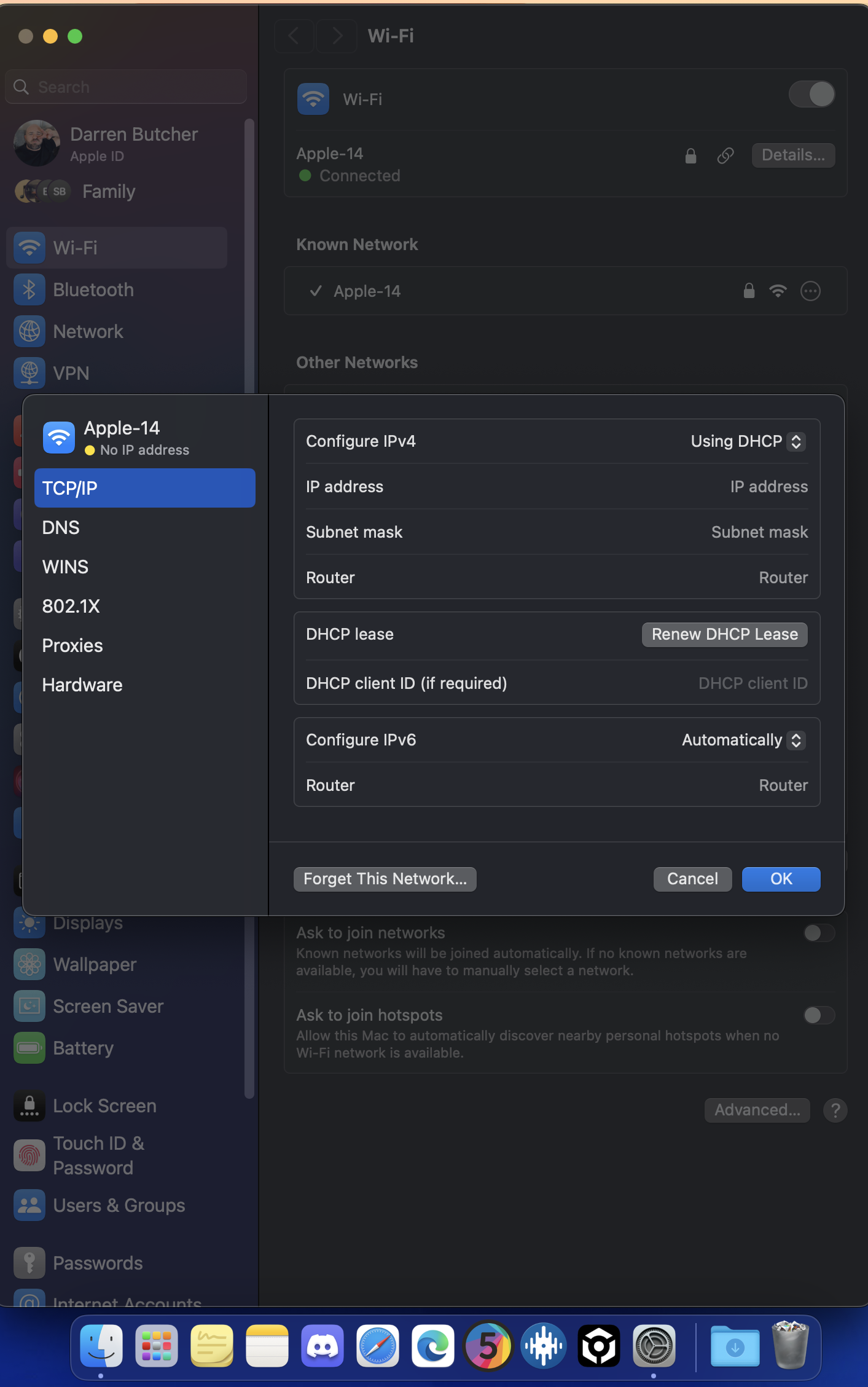868x1387 pixels.
Task: Select the TCP/IP tab in dialog
Action: pyautogui.click(x=145, y=488)
